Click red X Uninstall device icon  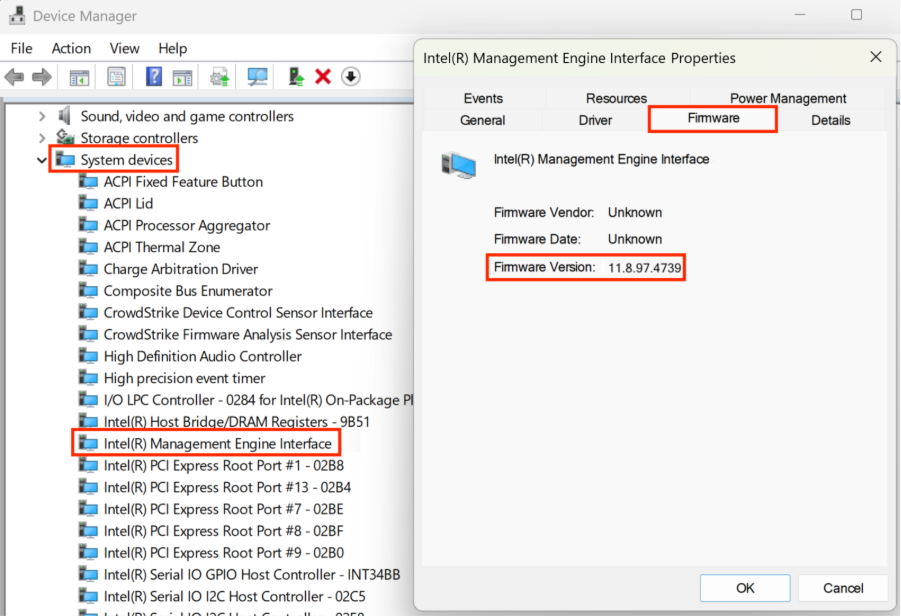tap(323, 77)
